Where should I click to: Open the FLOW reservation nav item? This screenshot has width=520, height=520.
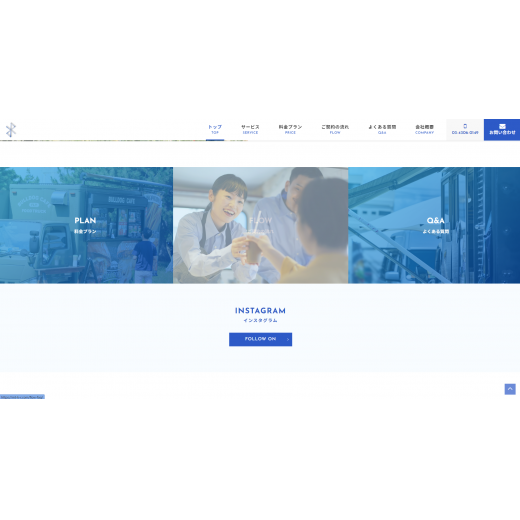(335, 129)
